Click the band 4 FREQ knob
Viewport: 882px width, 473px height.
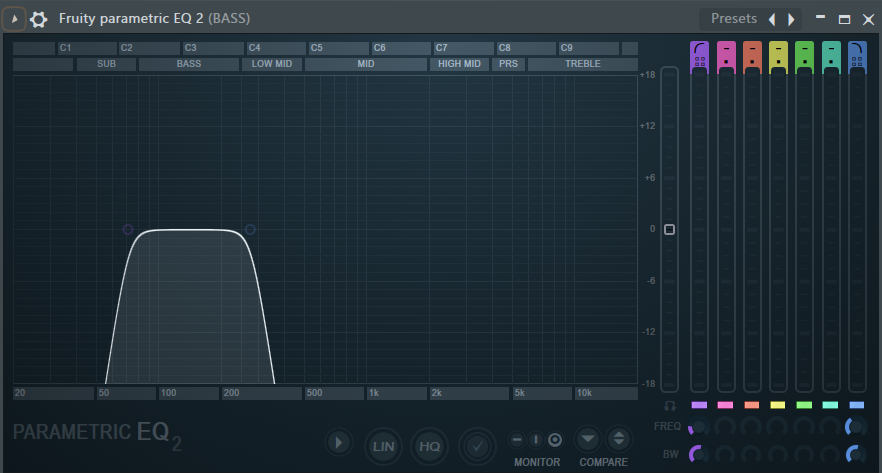(x=777, y=427)
